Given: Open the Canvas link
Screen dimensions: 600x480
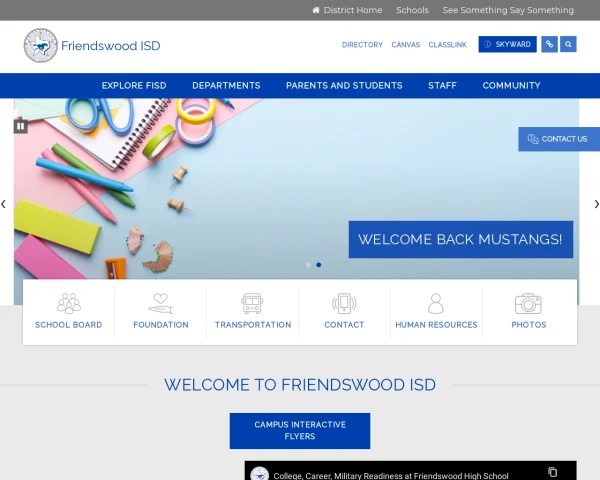Looking at the screenshot, I should (406, 45).
